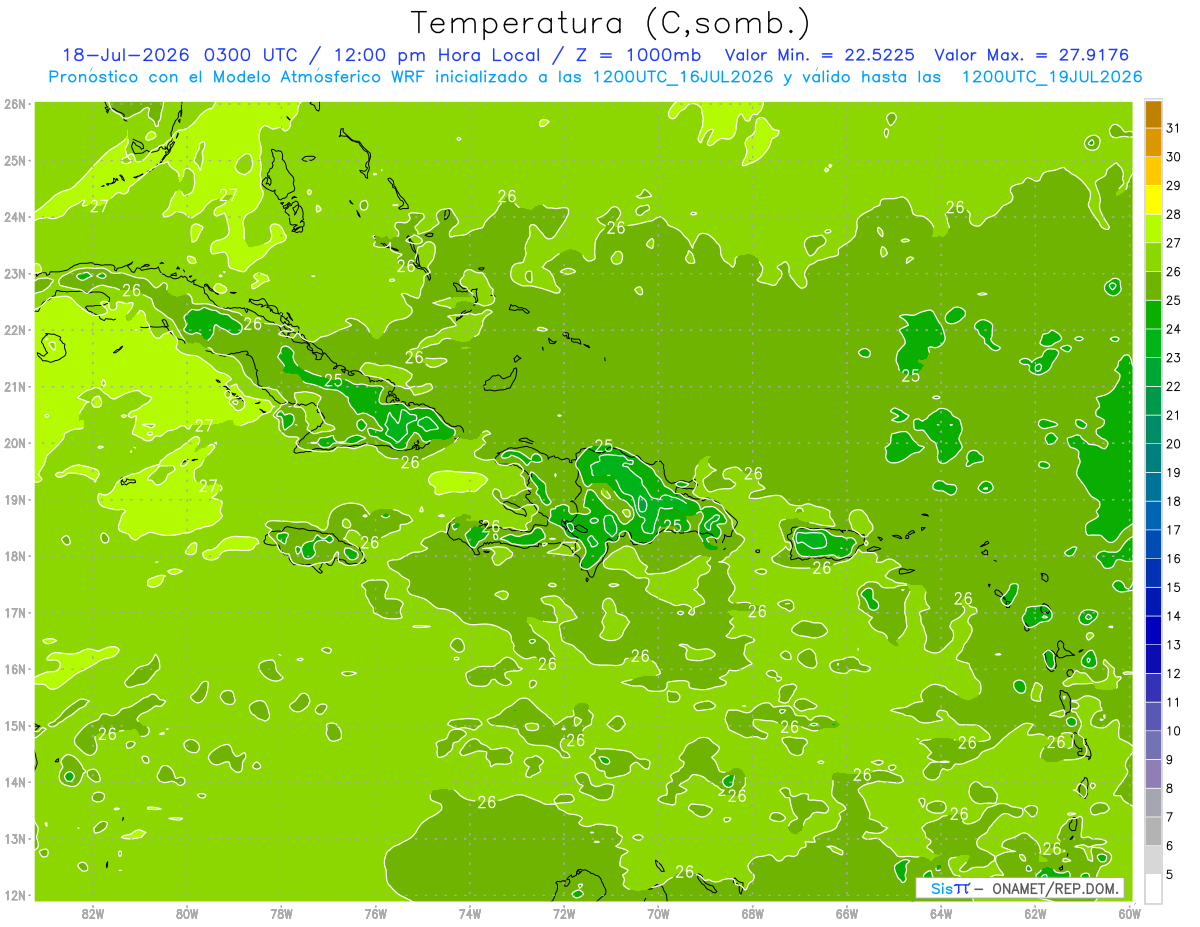The image size is (1200, 927).
Task: Click the 76W longitude axis label
Action: pos(376,913)
